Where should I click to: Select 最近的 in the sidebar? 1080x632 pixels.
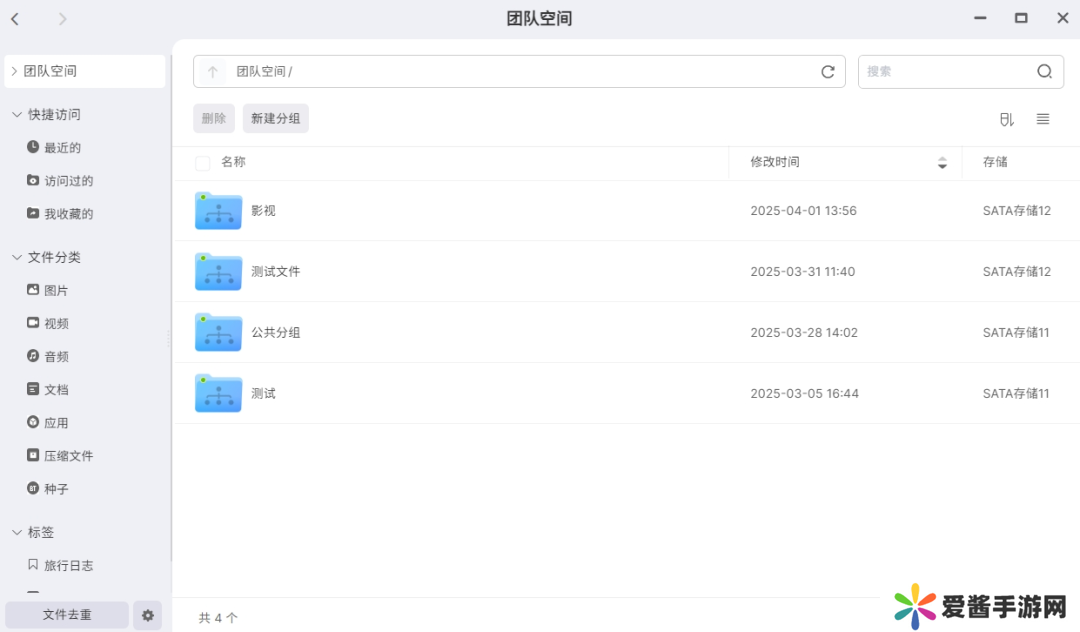pos(62,148)
